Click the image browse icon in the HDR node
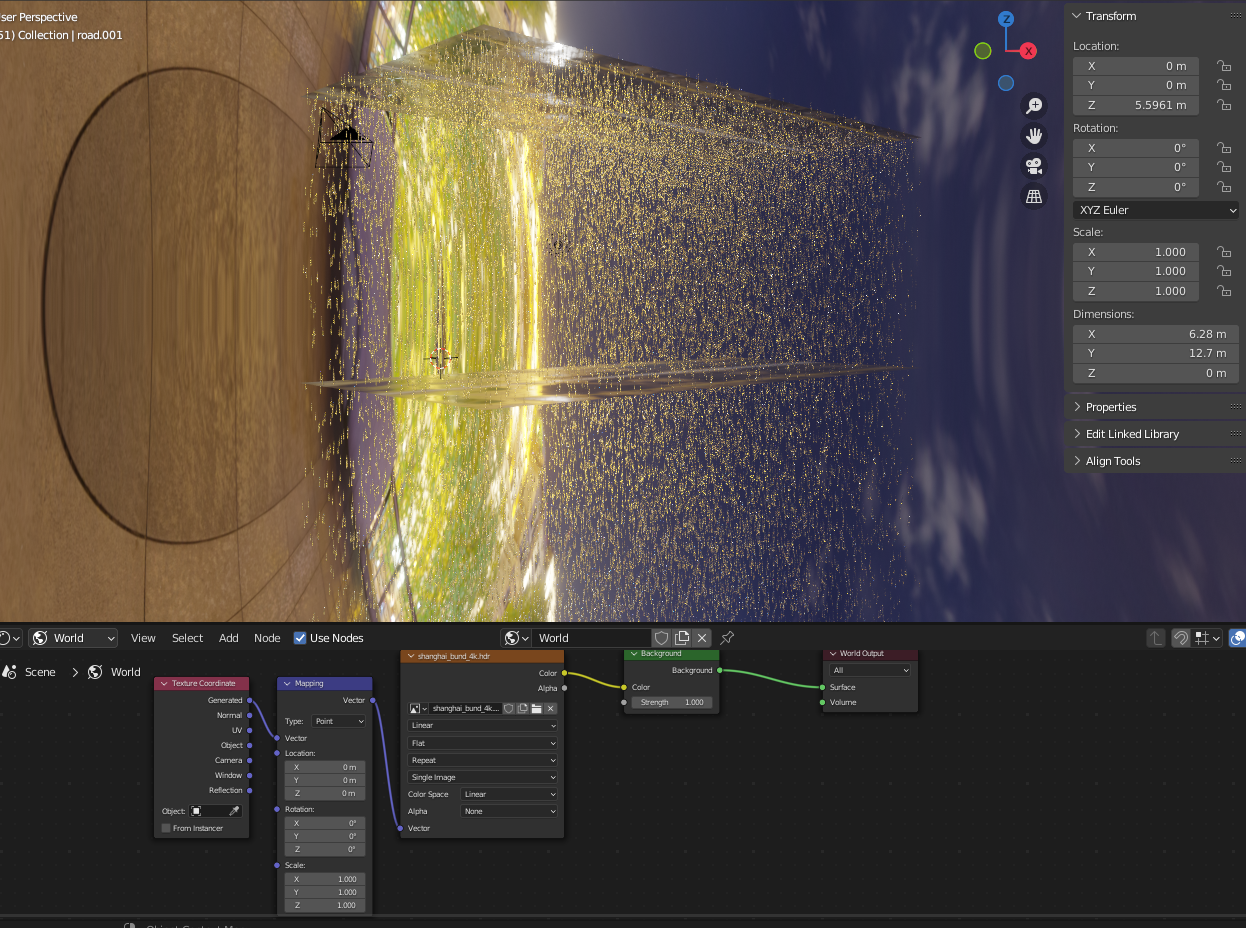 click(418, 708)
